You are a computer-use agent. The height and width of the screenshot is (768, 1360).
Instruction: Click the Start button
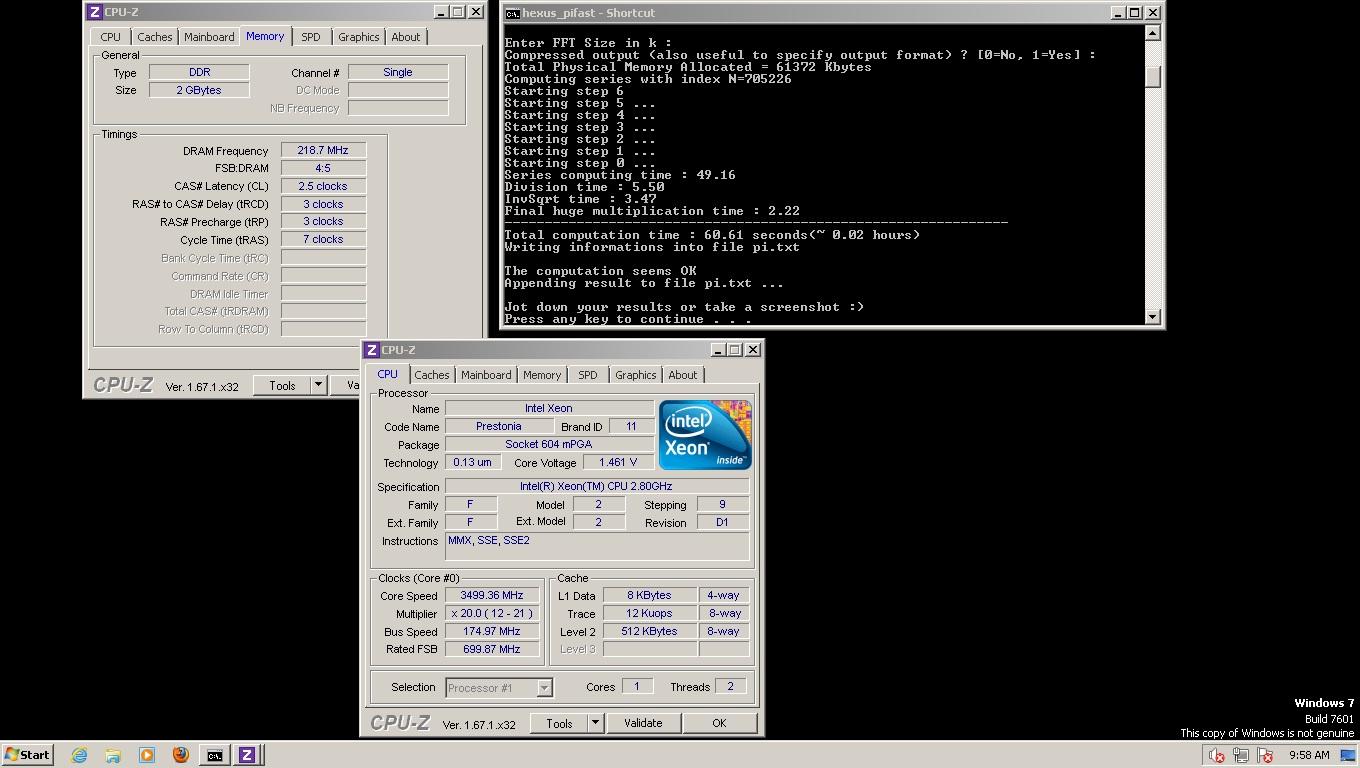pyautogui.click(x=27, y=755)
